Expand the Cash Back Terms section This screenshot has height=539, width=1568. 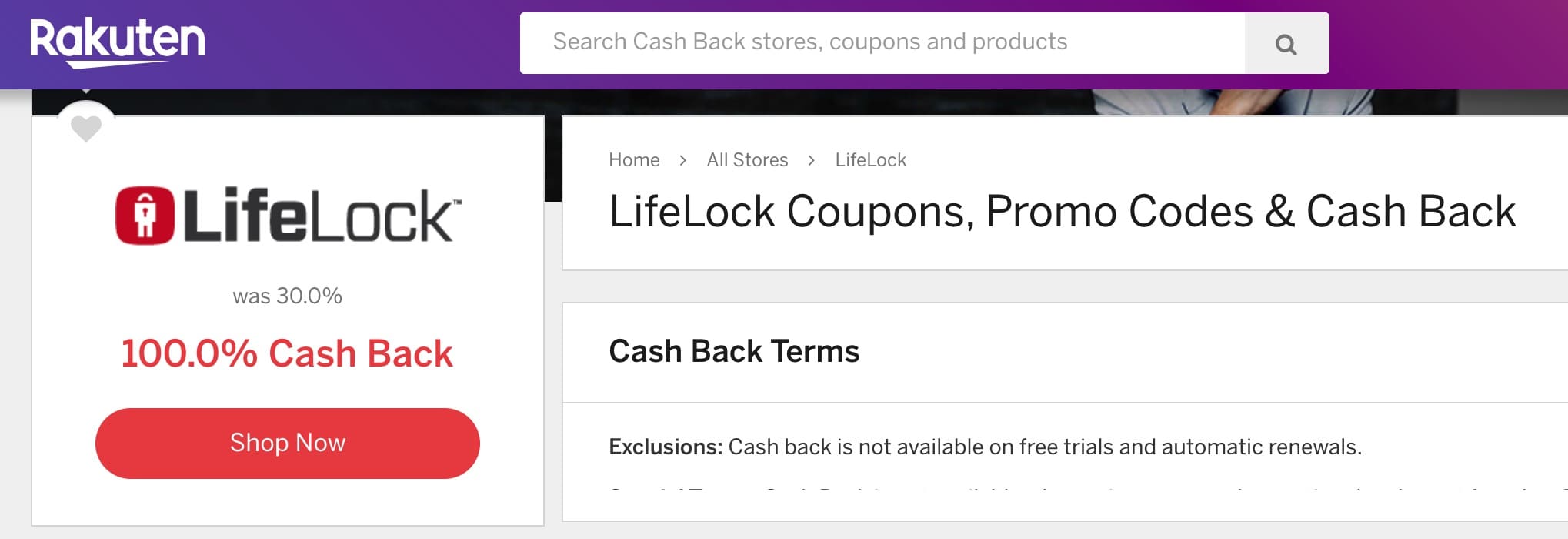point(734,352)
